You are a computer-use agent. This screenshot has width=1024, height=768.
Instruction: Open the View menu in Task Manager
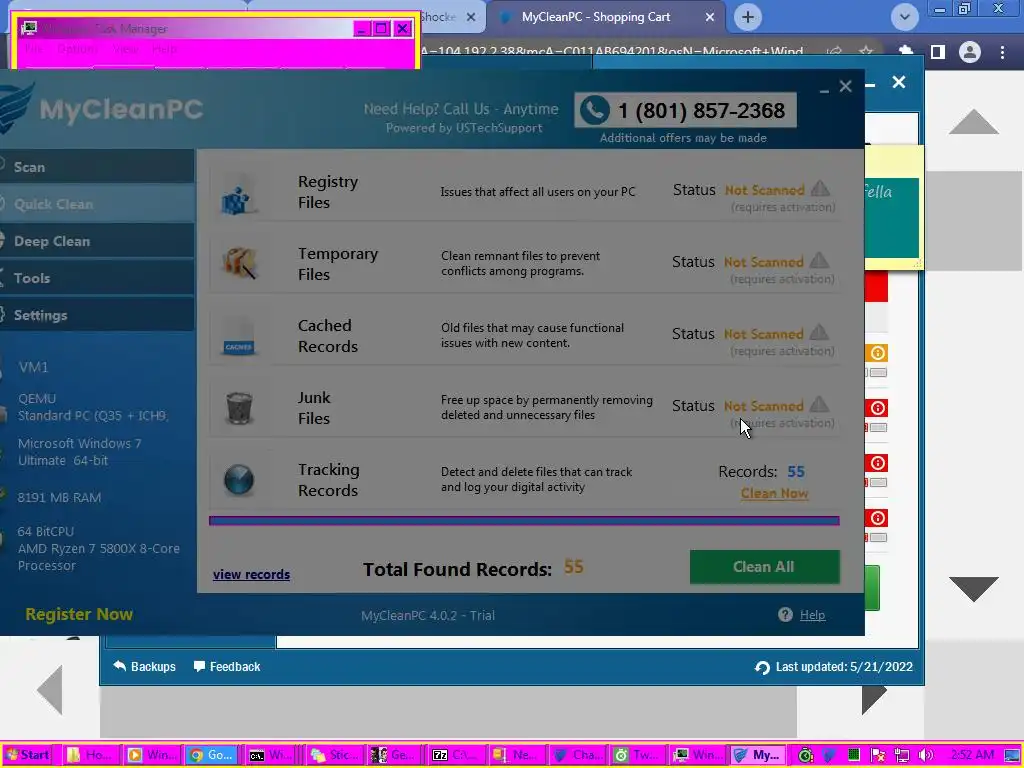tap(125, 49)
